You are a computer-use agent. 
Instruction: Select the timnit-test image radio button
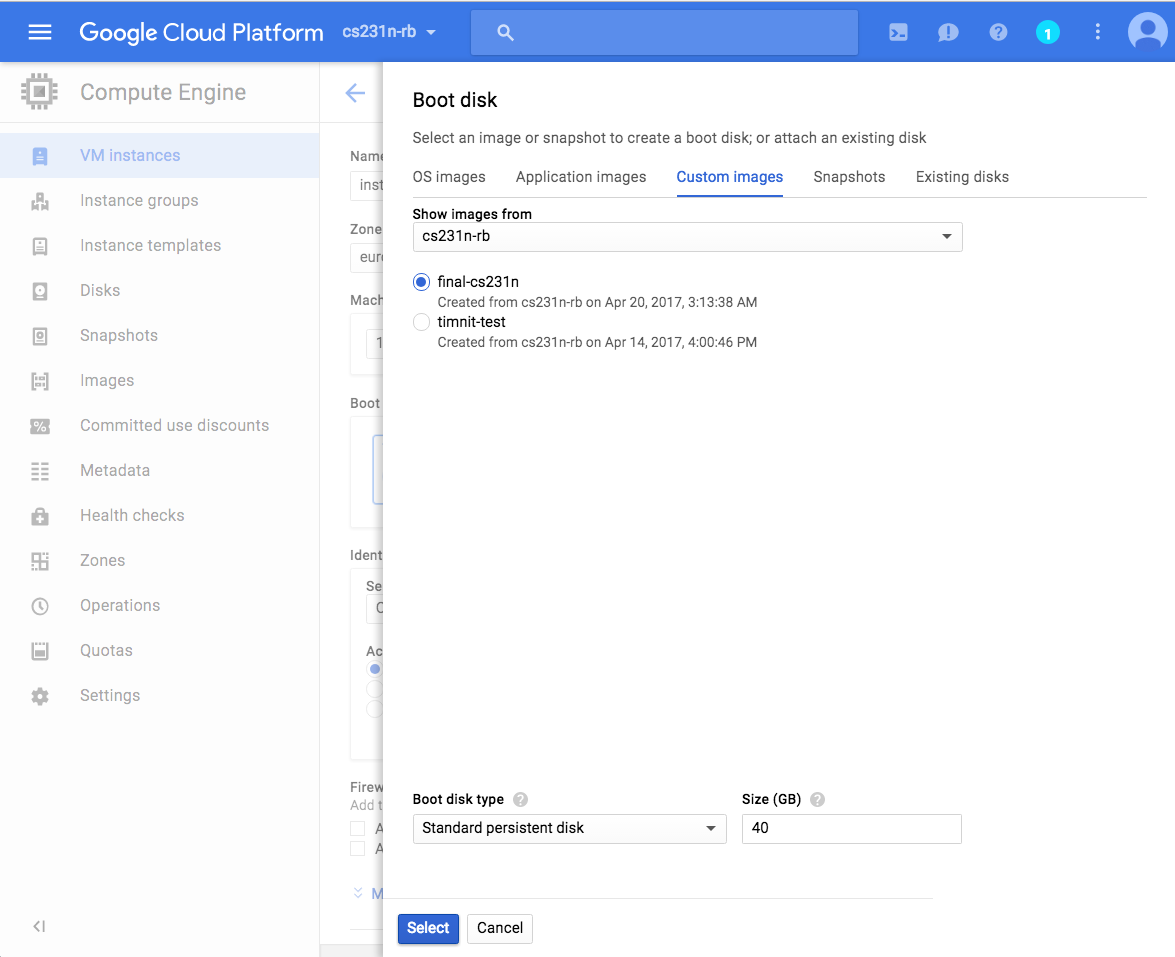point(421,322)
